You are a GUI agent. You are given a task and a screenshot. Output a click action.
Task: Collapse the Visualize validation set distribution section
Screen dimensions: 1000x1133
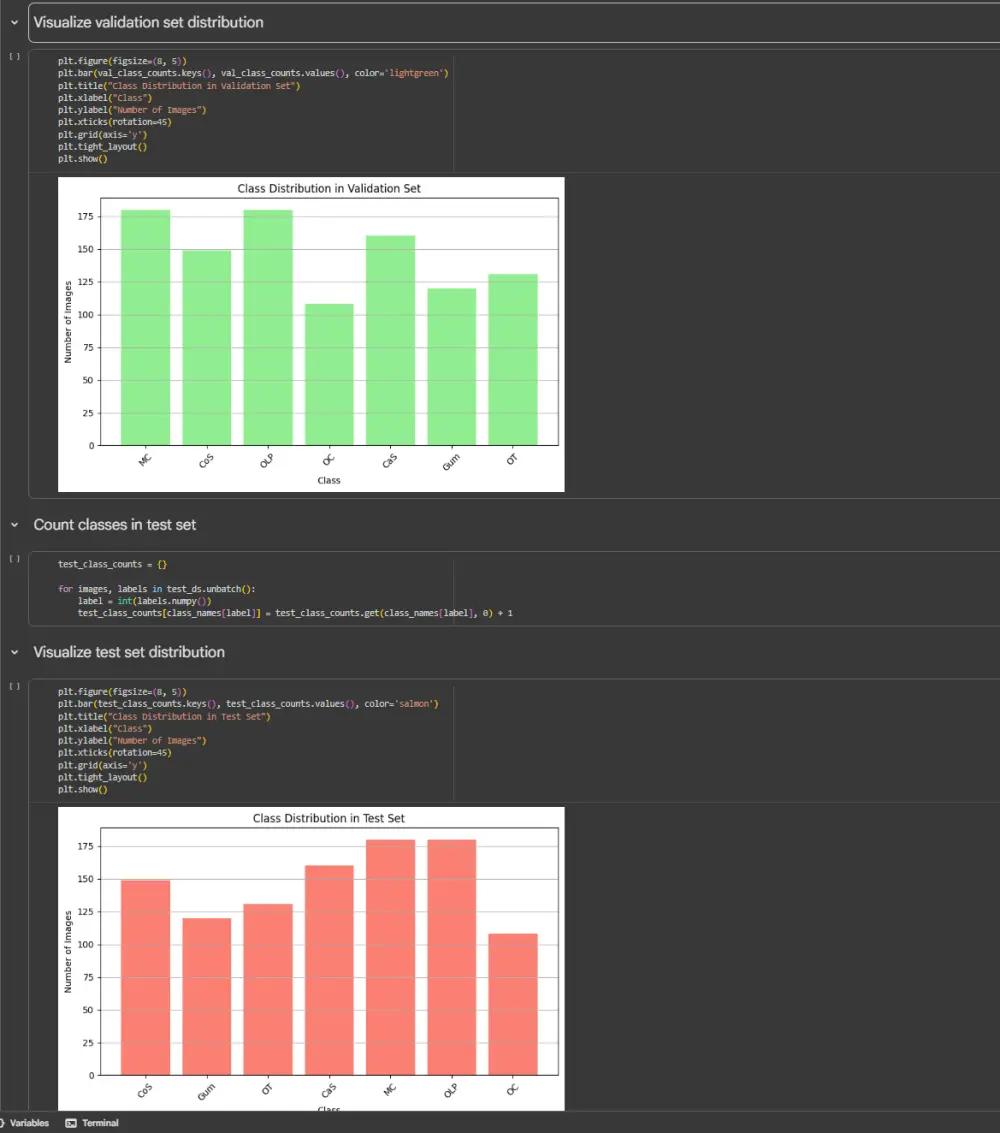pyautogui.click(x=14, y=22)
